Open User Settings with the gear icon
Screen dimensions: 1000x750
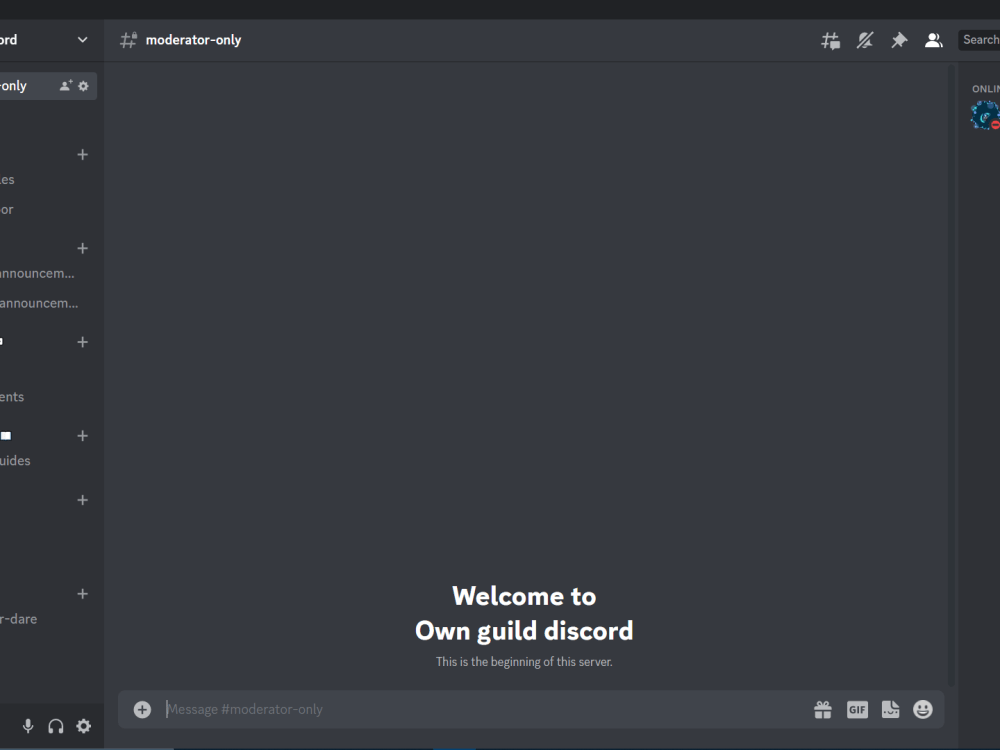84,726
